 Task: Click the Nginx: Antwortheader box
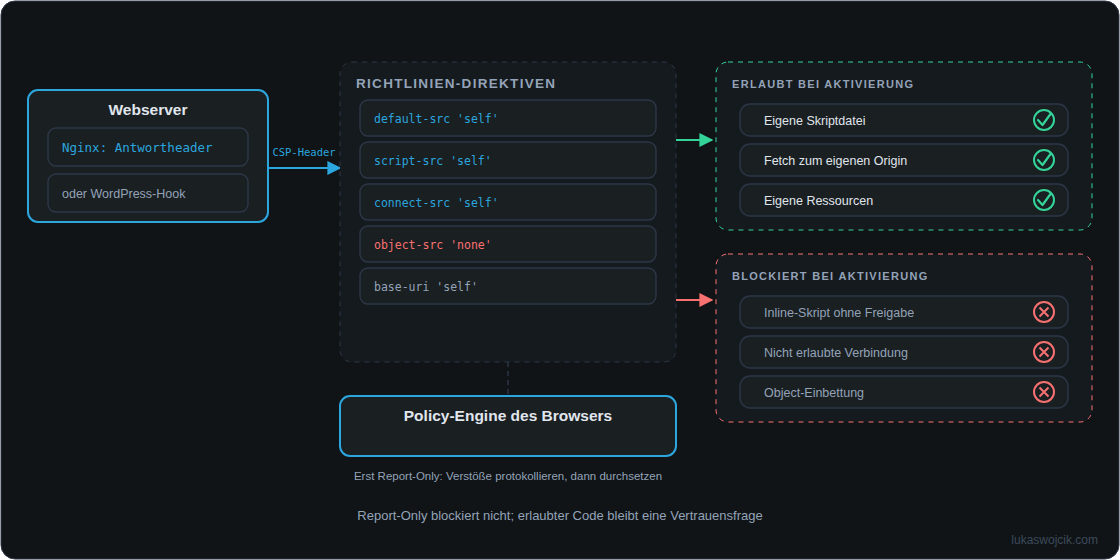pyautogui.click(x=148, y=147)
